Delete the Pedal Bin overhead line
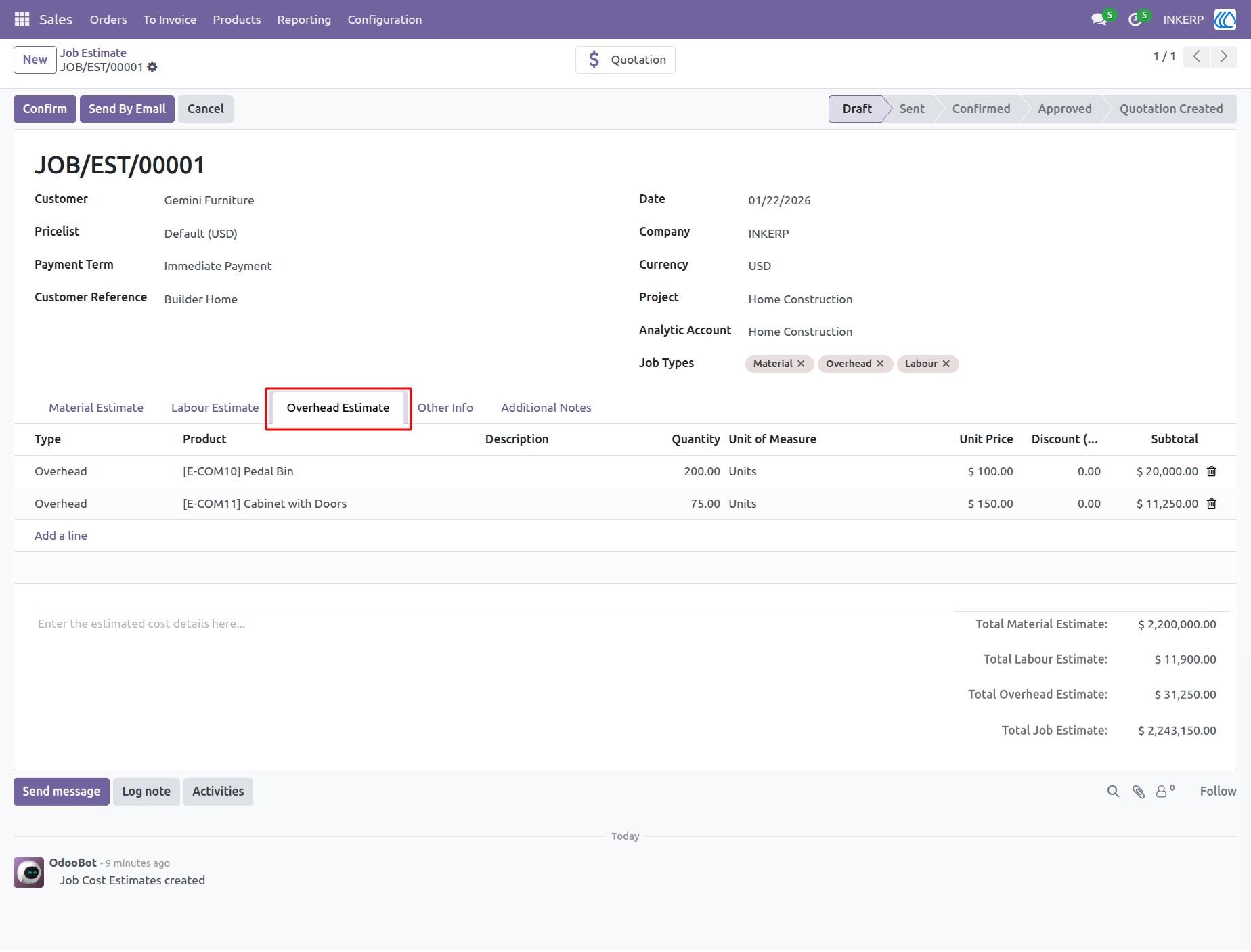This screenshot has height=952, width=1251. (x=1212, y=471)
